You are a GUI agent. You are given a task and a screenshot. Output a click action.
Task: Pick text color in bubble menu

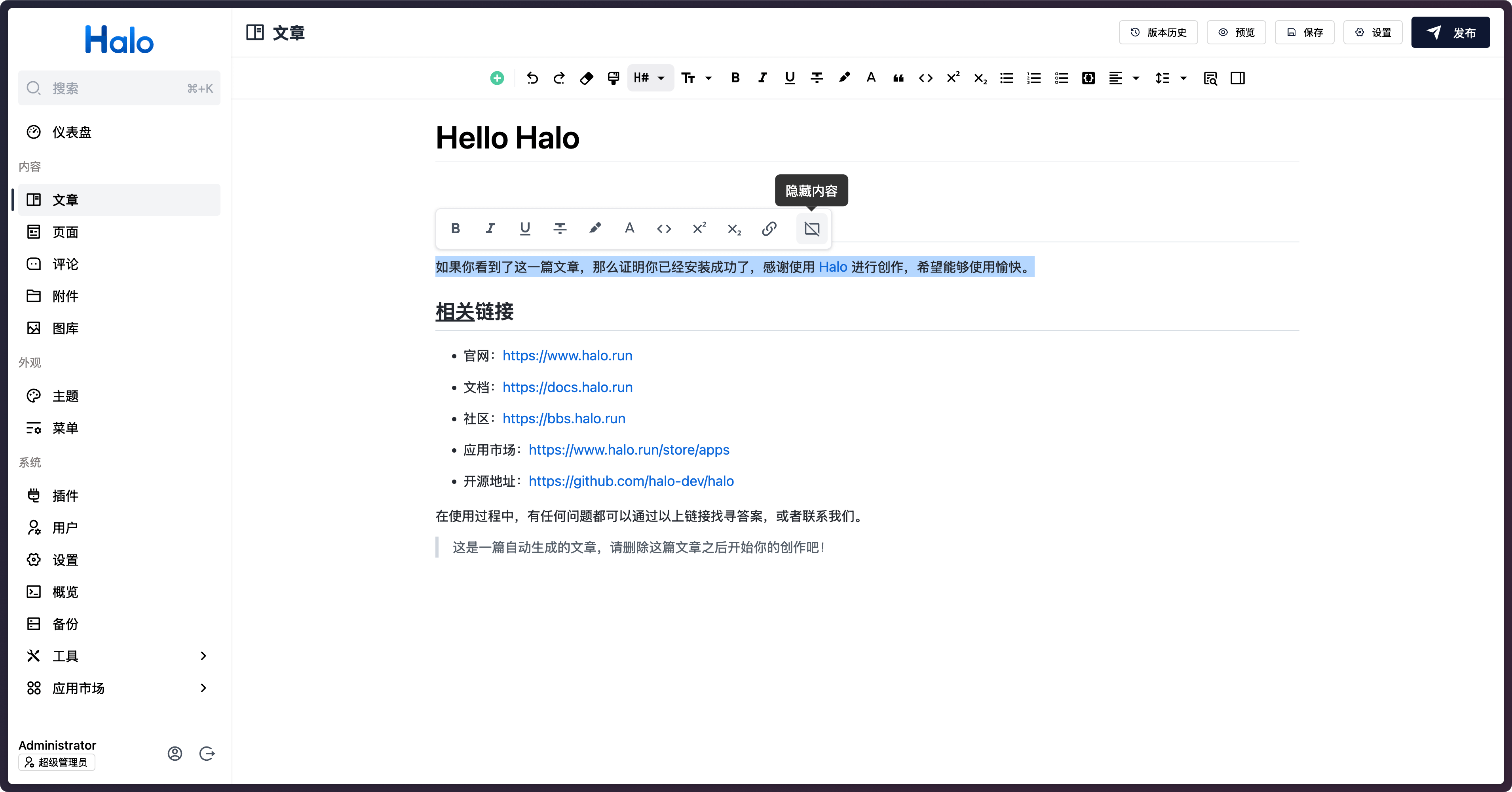pyautogui.click(x=629, y=228)
